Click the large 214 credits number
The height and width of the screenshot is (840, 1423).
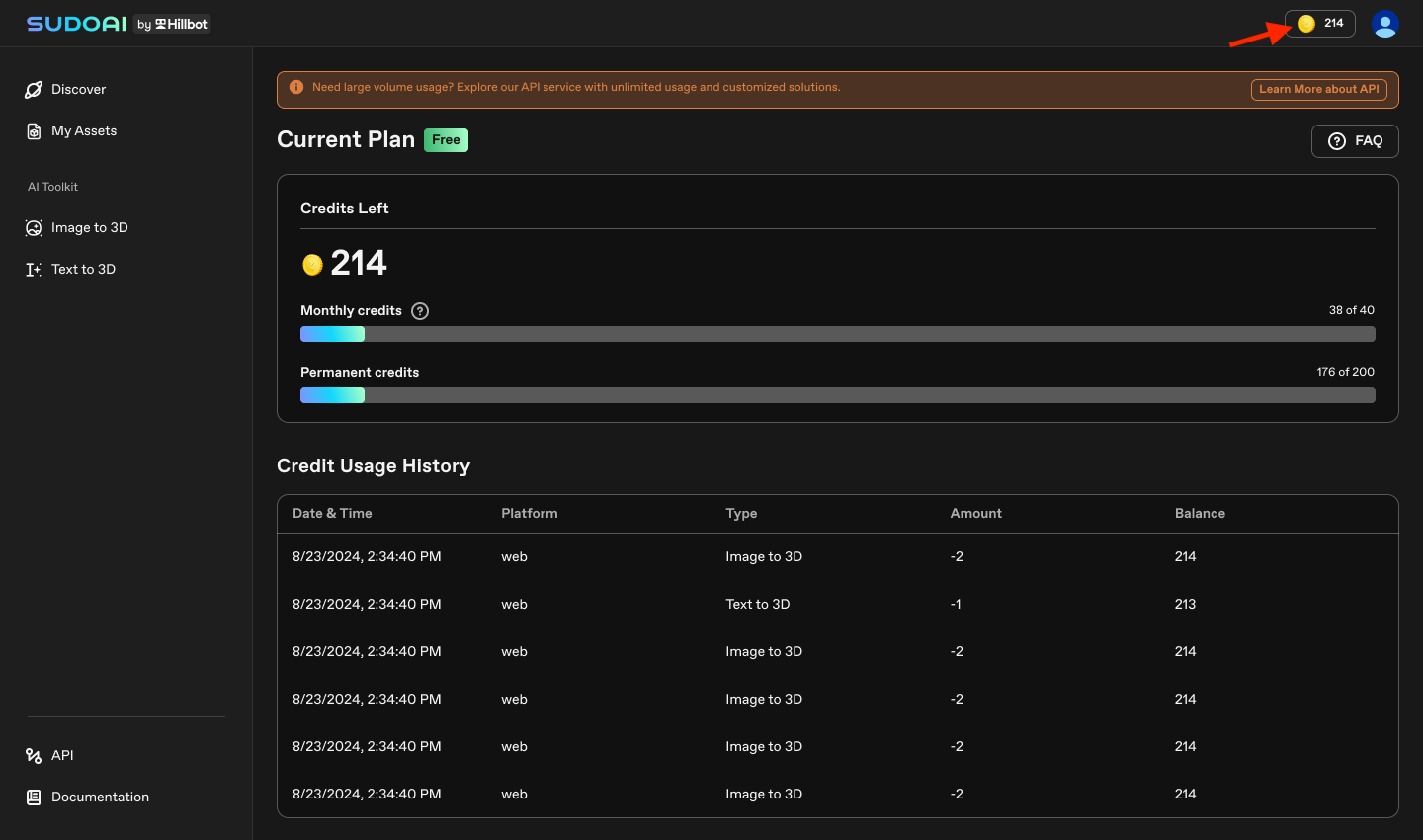coord(359,264)
